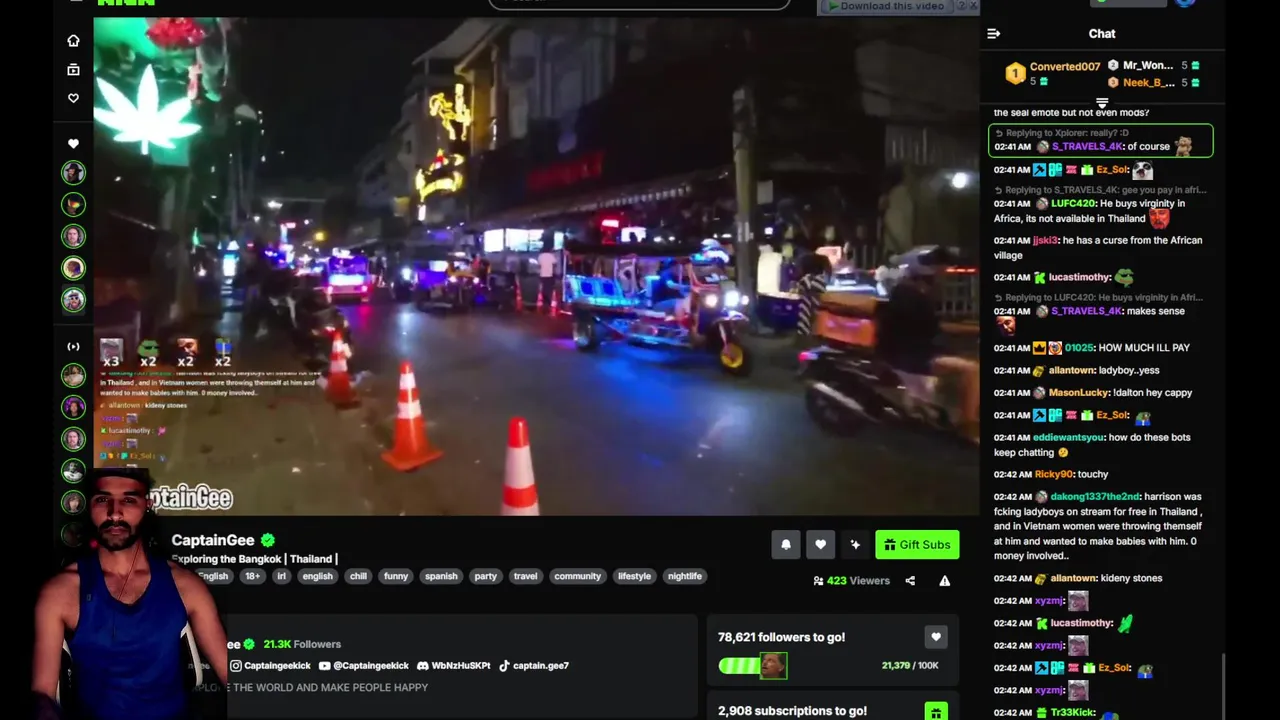Open YouTube link @Captaingeekick

click(x=363, y=666)
